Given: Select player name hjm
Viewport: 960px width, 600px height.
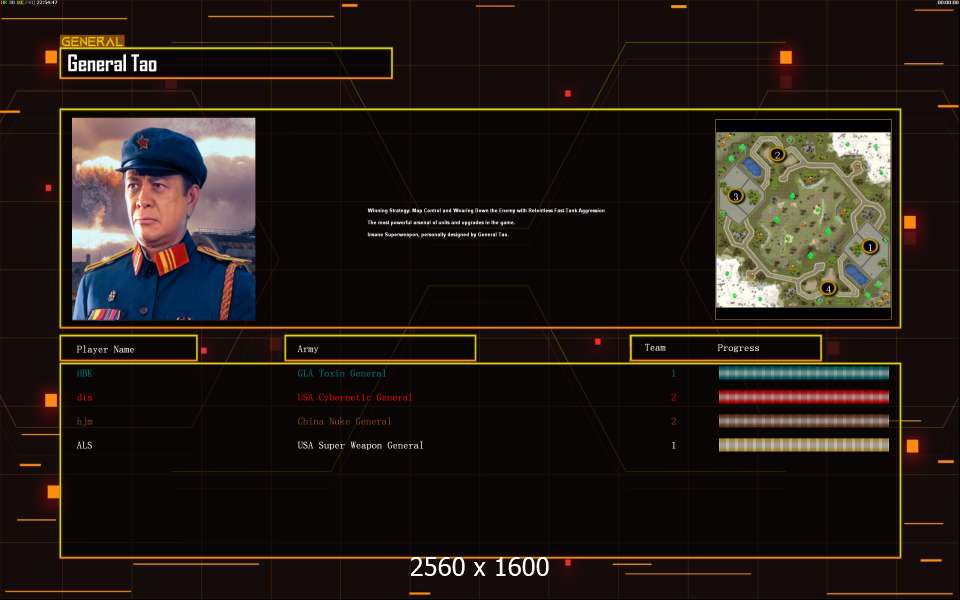Looking at the screenshot, I should click(x=84, y=421).
